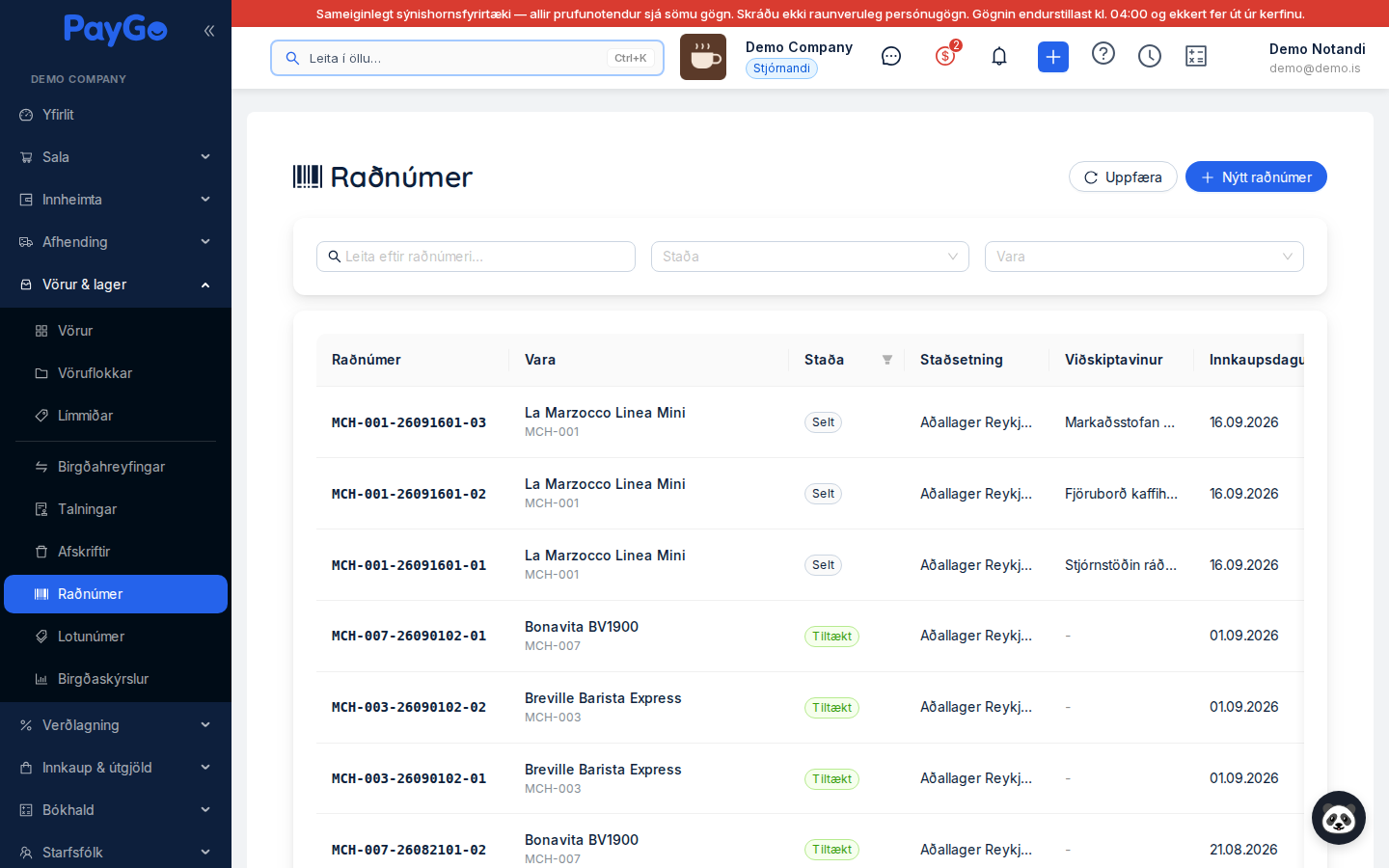The height and width of the screenshot is (868, 1389).
Task: Expand the Afhending menu
Action: point(116,242)
